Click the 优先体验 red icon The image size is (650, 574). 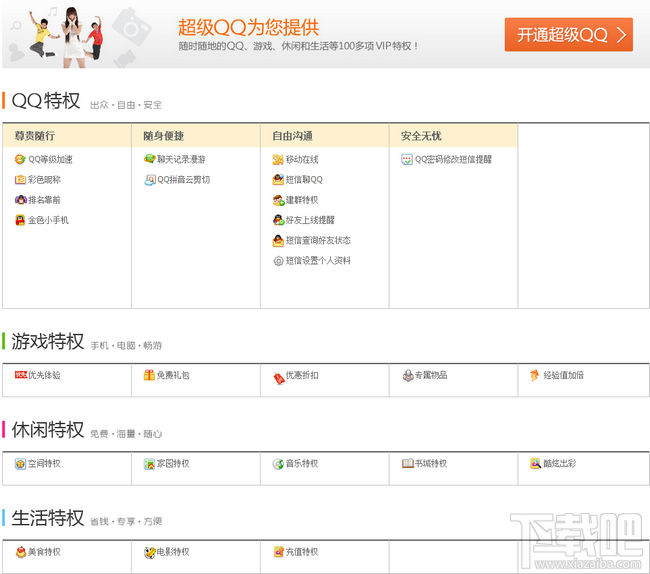pyautogui.click(x=21, y=375)
